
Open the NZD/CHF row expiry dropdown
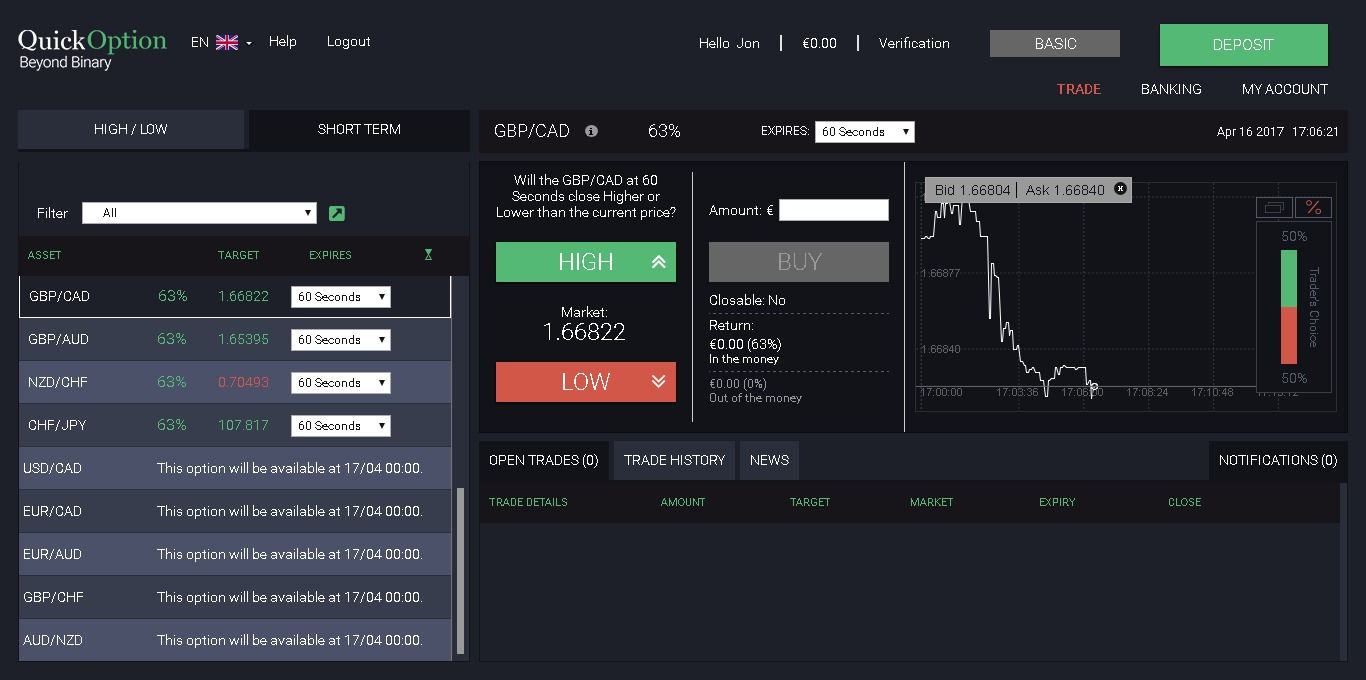340,383
